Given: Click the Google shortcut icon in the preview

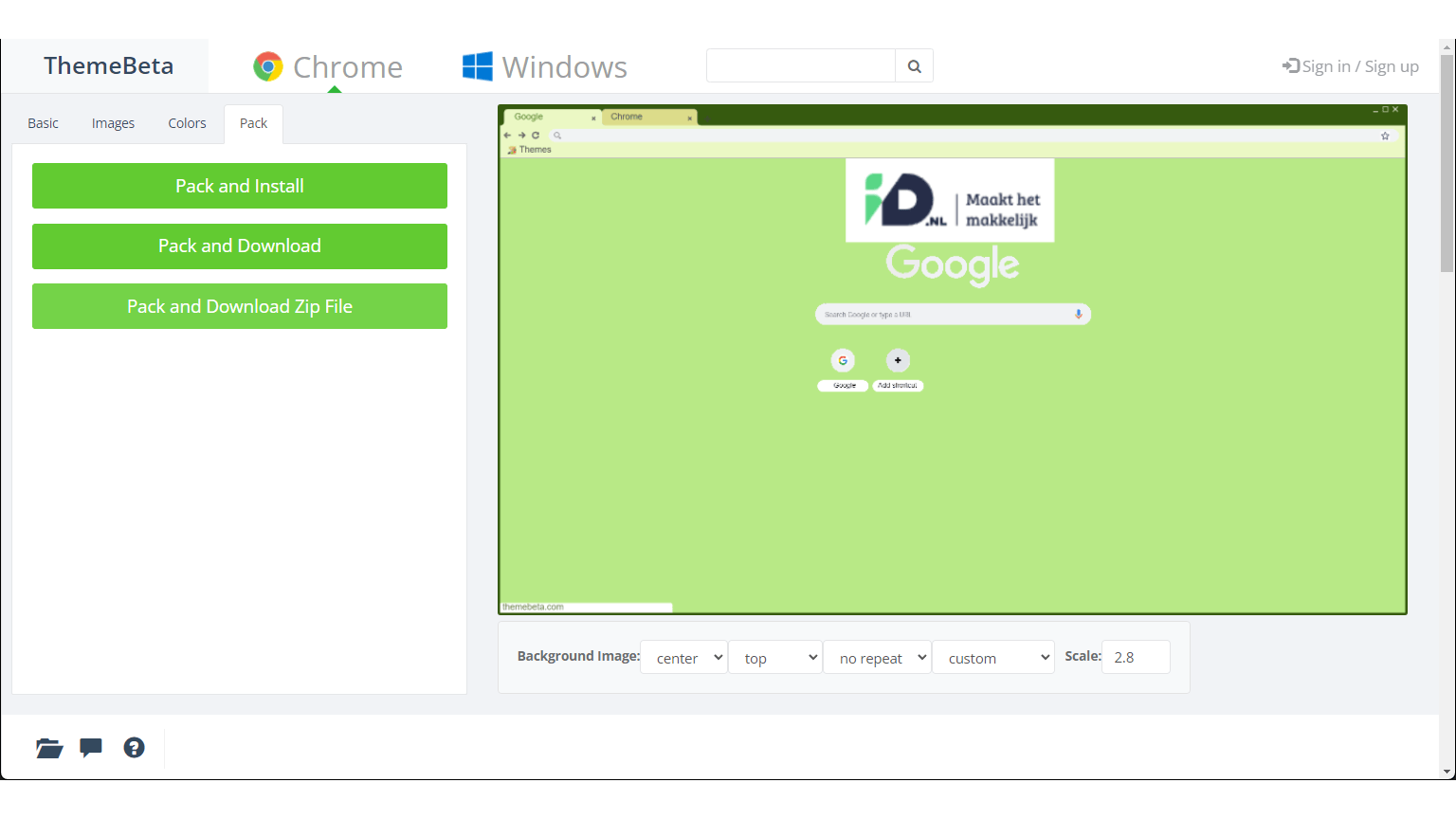Looking at the screenshot, I should tap(843, 360).
